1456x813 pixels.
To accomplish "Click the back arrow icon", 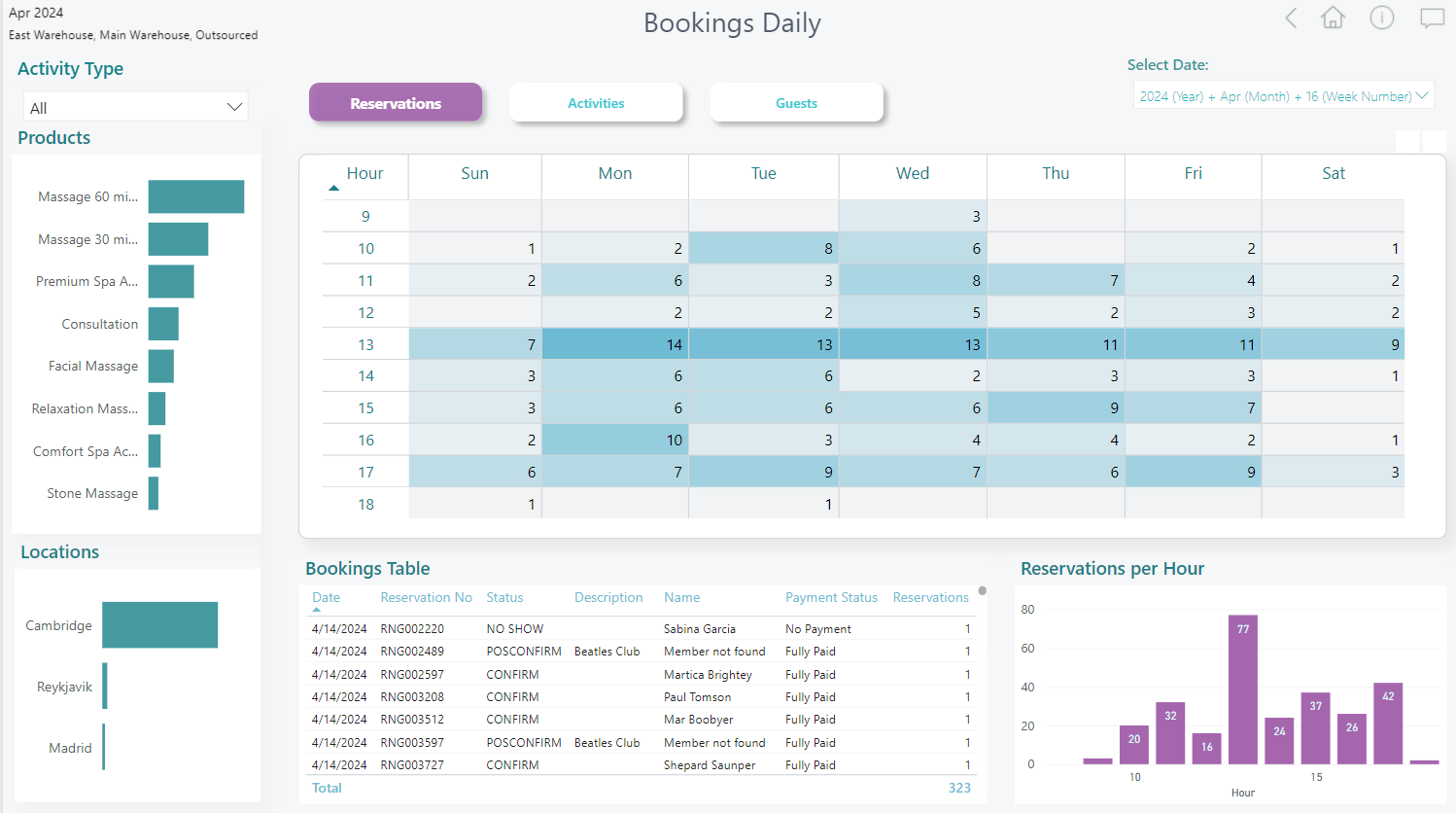I will click(1291, 18).
